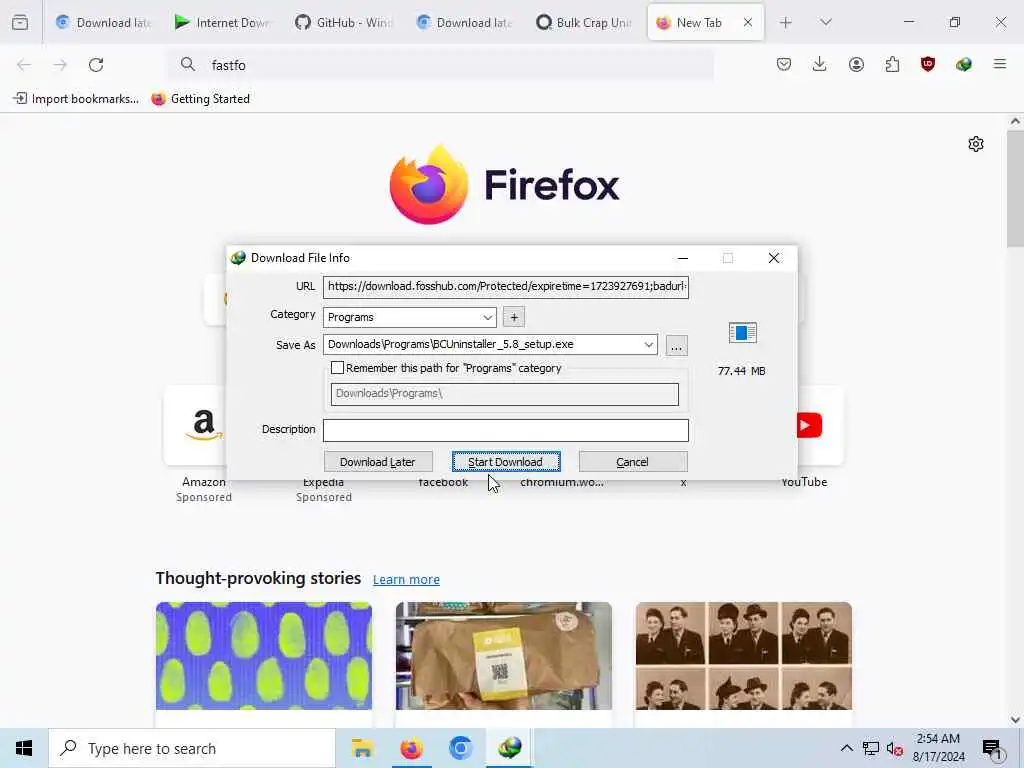Open the list all tabs chevron
The height and width of the screenshot is (768, 1024).
[x=826, y=23]
